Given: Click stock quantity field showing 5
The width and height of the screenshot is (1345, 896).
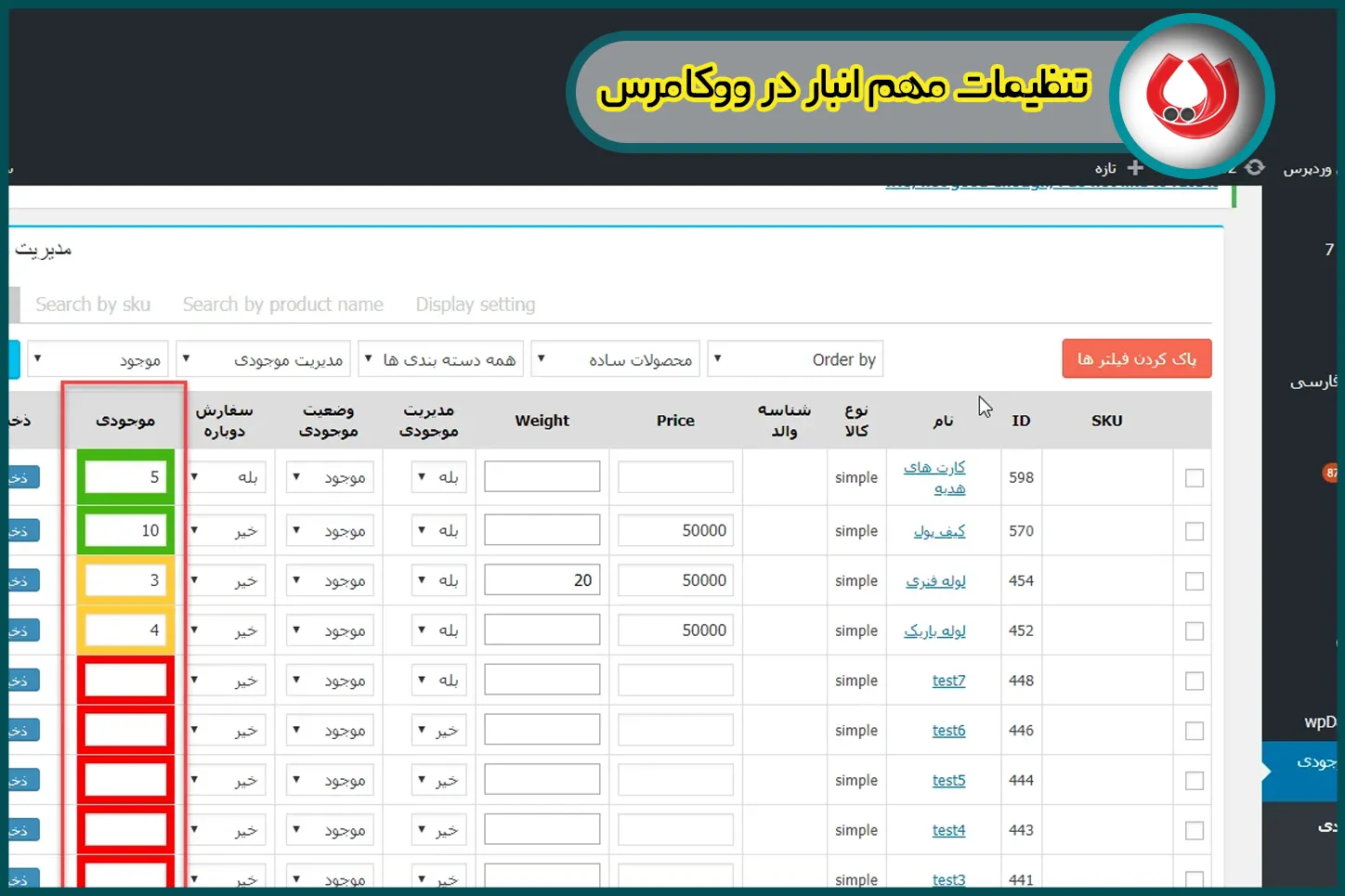Looking at the screenshot, I should coord(125,477).
